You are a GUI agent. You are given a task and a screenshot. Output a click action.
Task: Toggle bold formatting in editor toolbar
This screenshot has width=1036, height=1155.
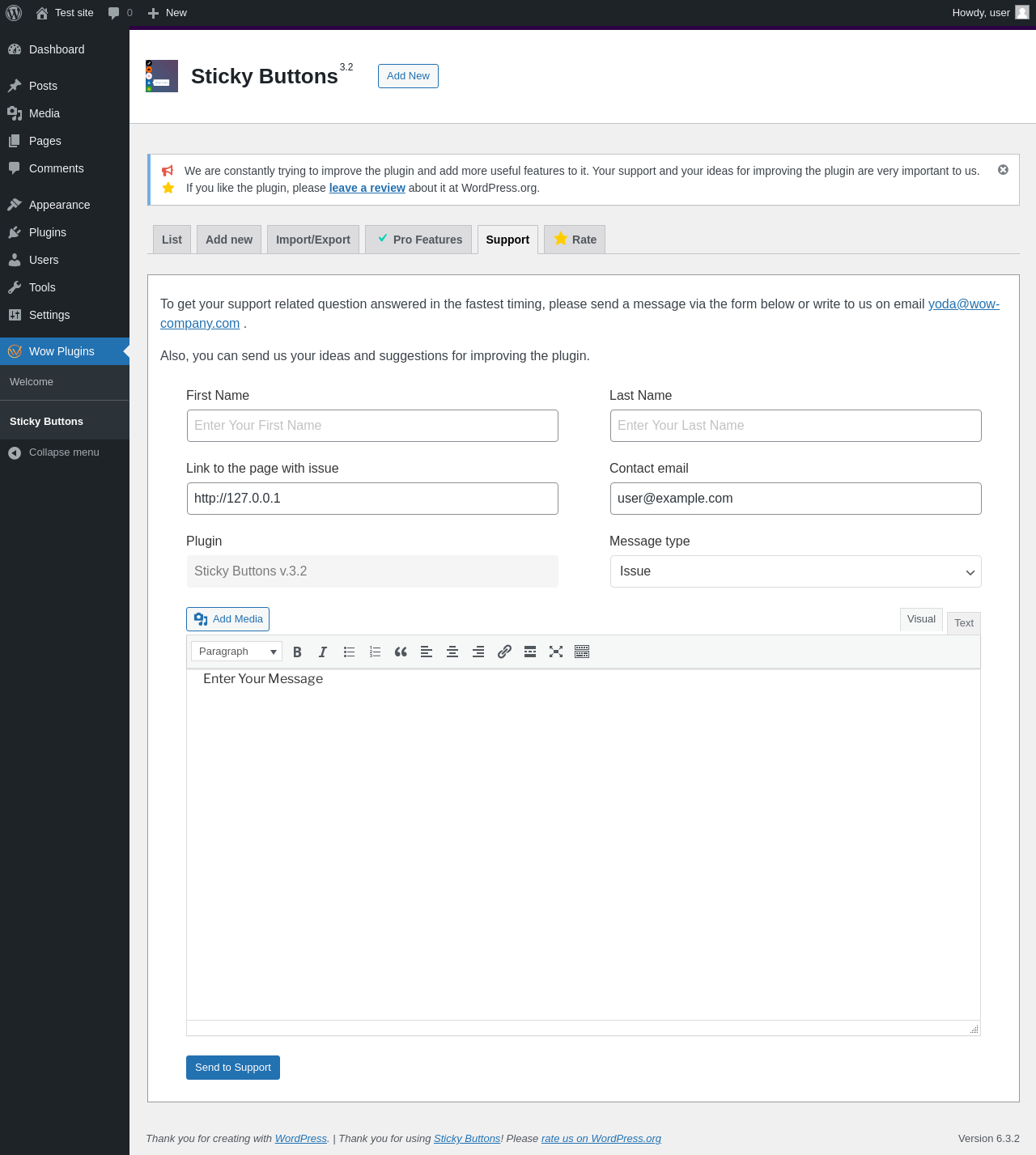click(x=297, y=652)
